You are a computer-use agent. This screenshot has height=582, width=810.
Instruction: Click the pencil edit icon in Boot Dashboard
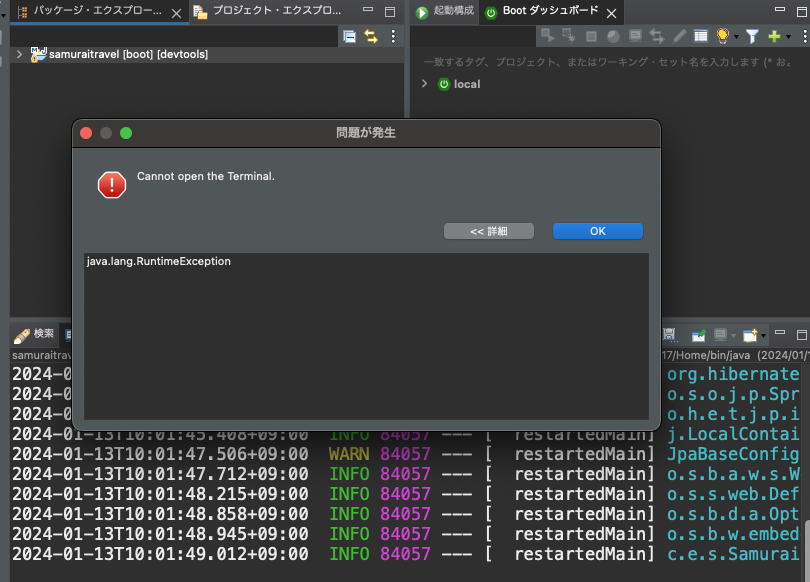pyautogui.click(x=679, y=36)
